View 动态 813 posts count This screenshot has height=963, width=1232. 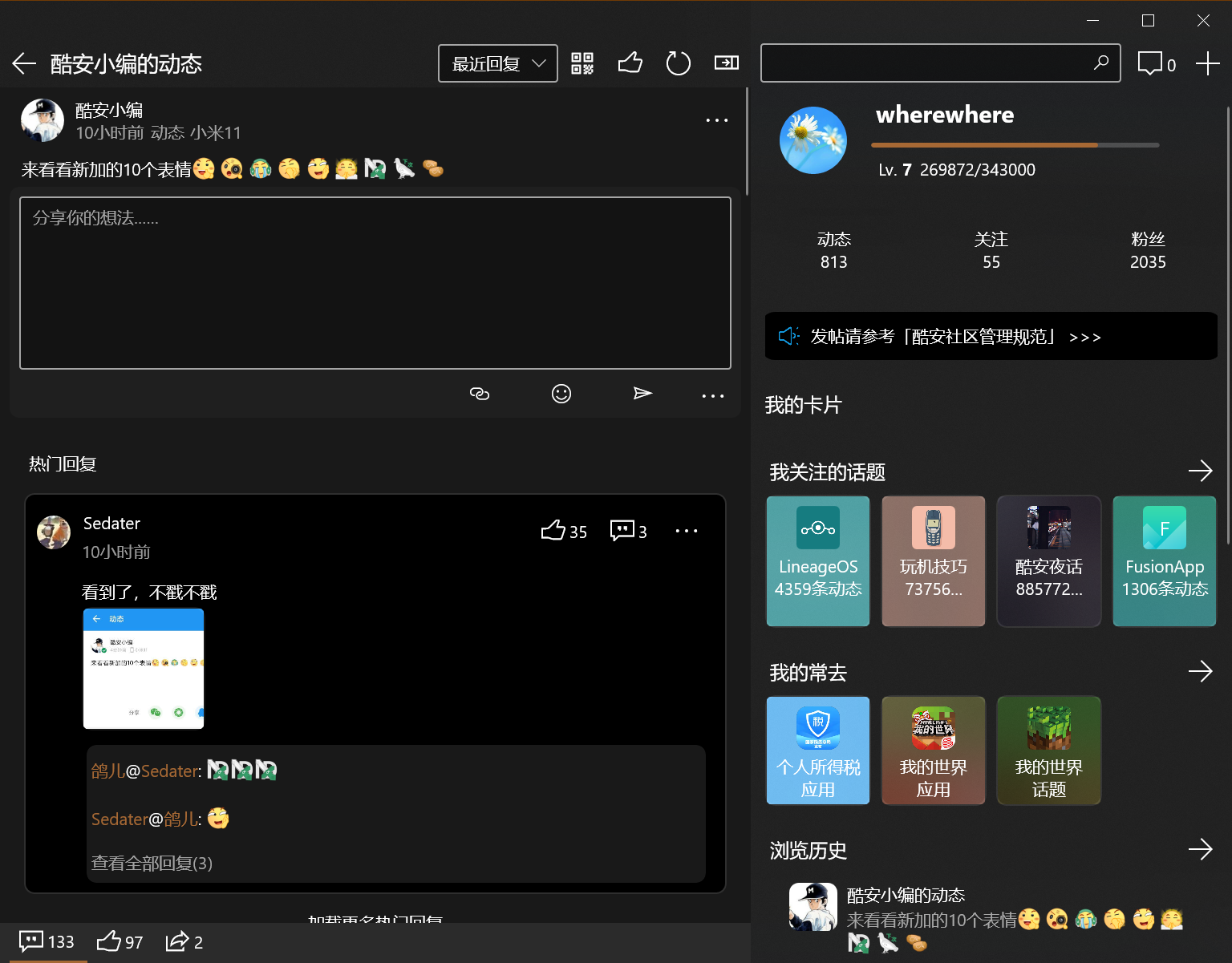834,250
